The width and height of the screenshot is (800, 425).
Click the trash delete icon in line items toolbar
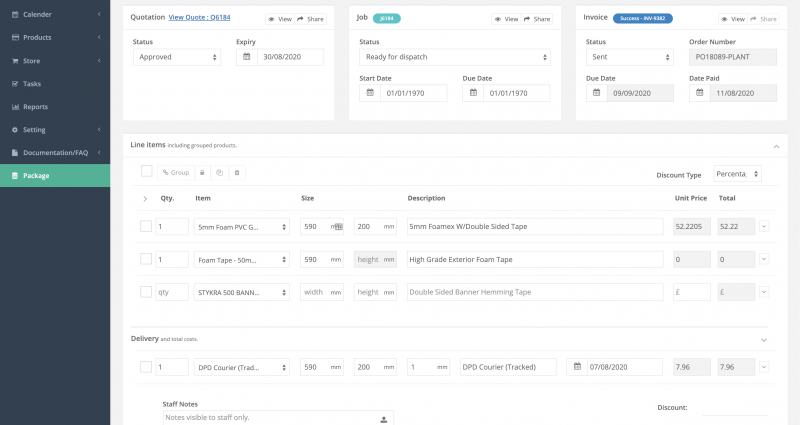click(x=236, y=173)
